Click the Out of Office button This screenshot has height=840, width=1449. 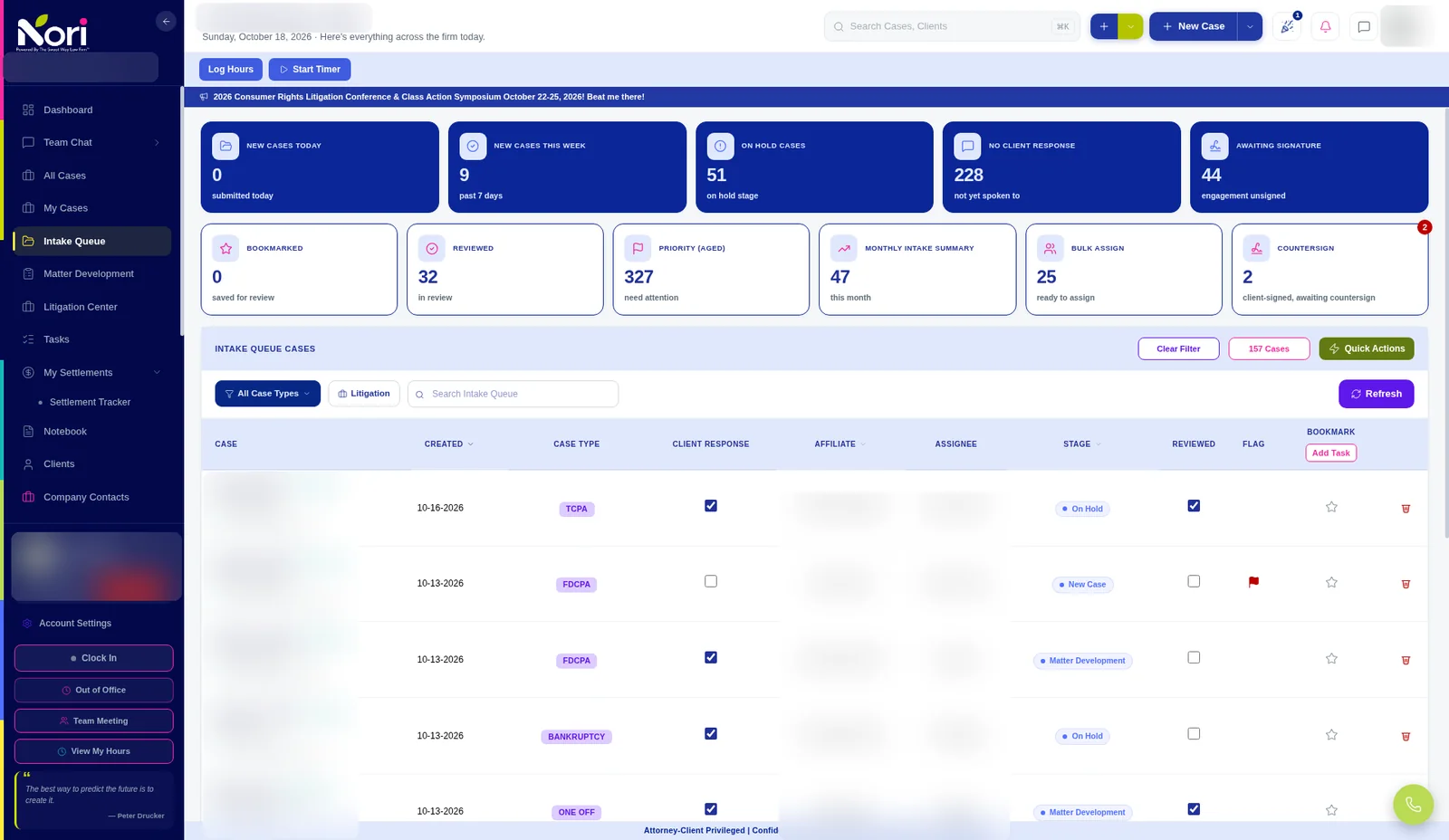point(93,691)
